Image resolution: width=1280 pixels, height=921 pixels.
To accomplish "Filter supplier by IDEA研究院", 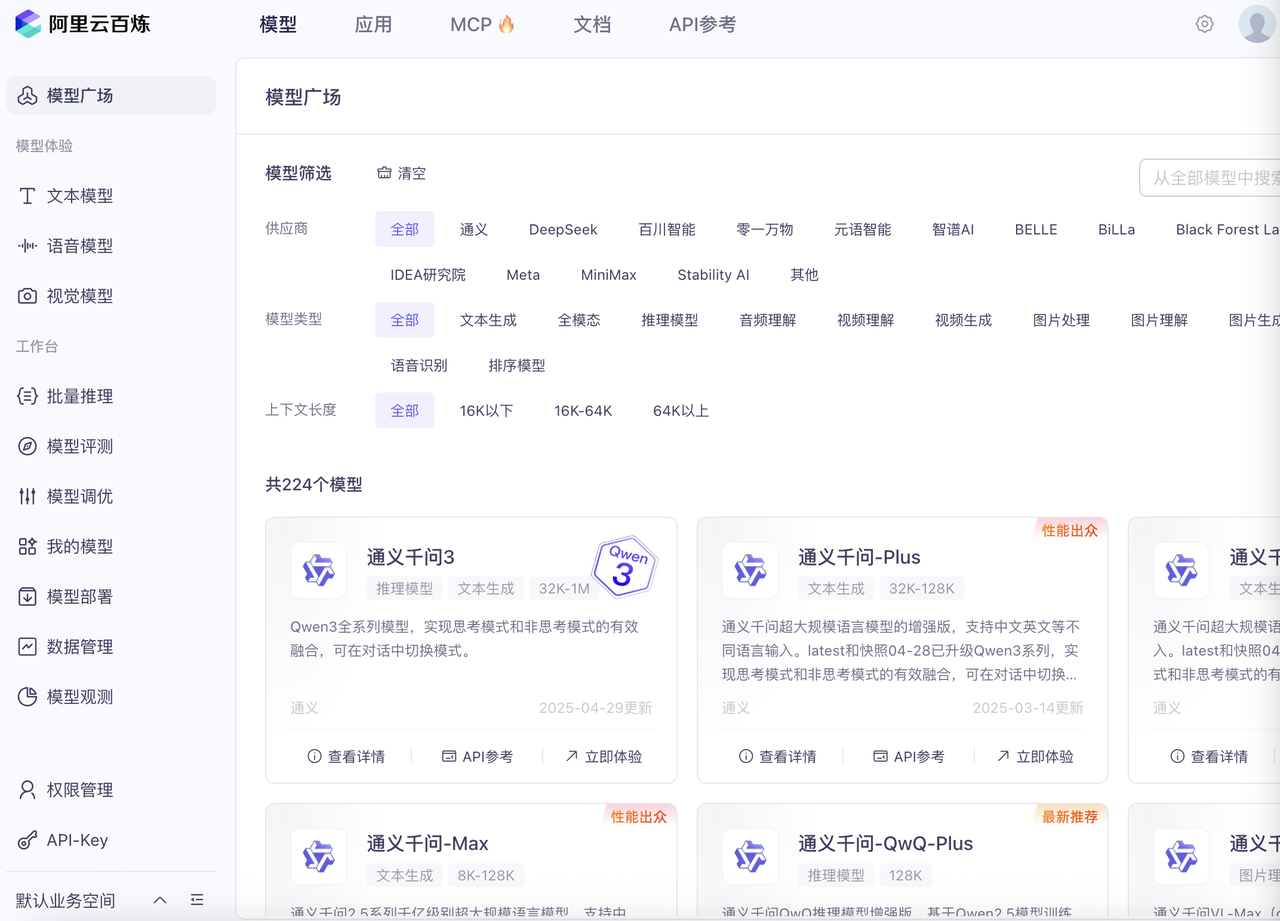I will tap(428, 275).
